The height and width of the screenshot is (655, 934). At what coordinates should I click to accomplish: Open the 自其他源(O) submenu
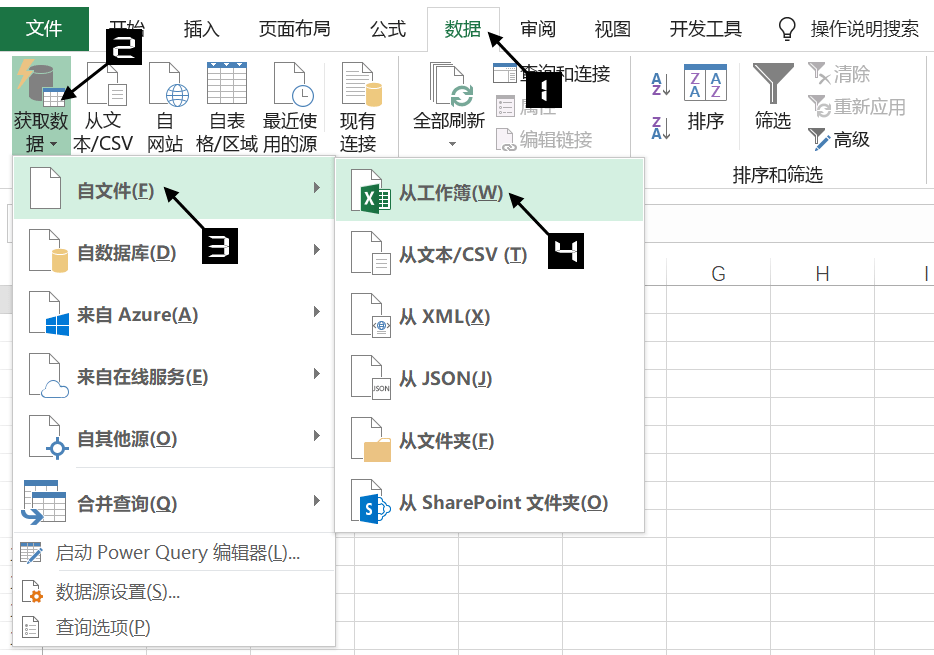(173, 436)
